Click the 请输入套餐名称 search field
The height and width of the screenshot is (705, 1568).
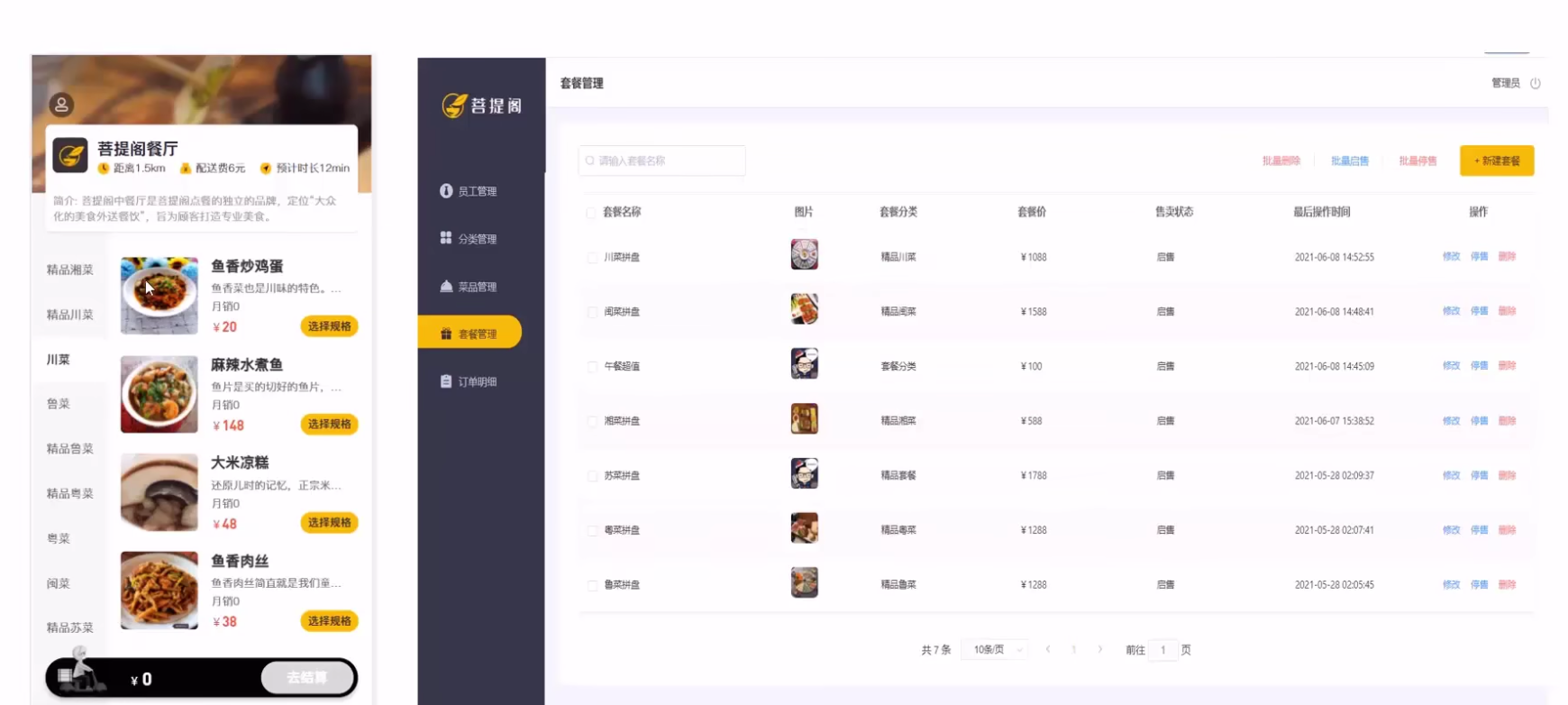pos(661,160)
